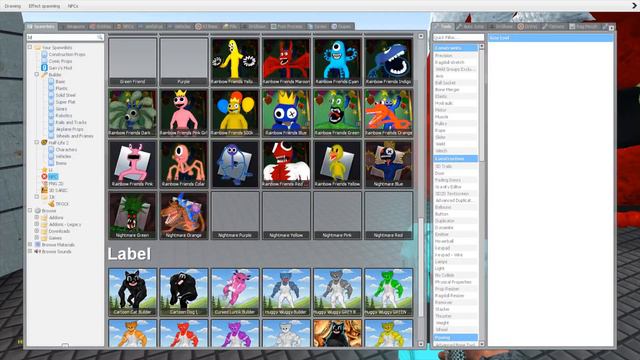Spawn the Cartoon Cat Builder NPC

tap(132, 292)
